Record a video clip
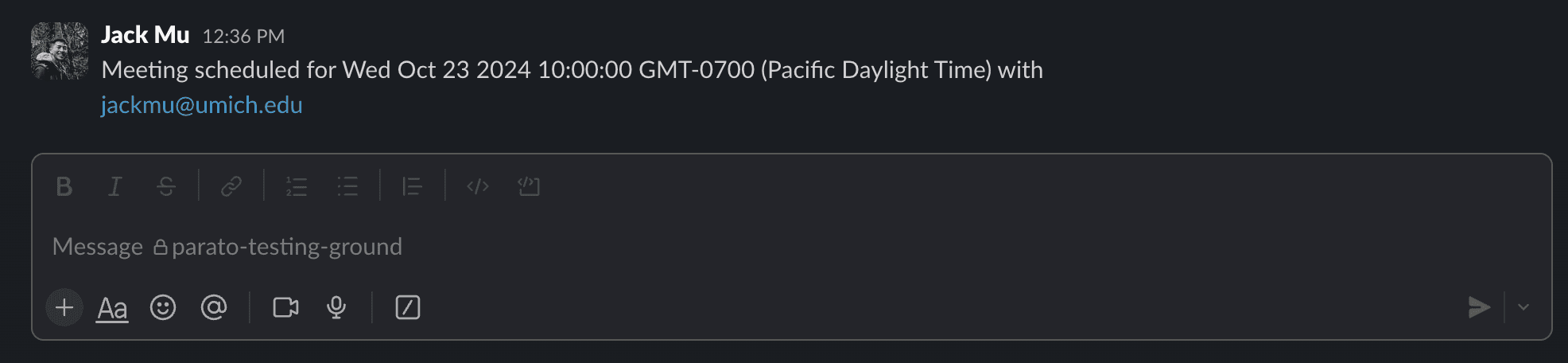The width and height of the screenshot is (1568, 363). point(285,307)
